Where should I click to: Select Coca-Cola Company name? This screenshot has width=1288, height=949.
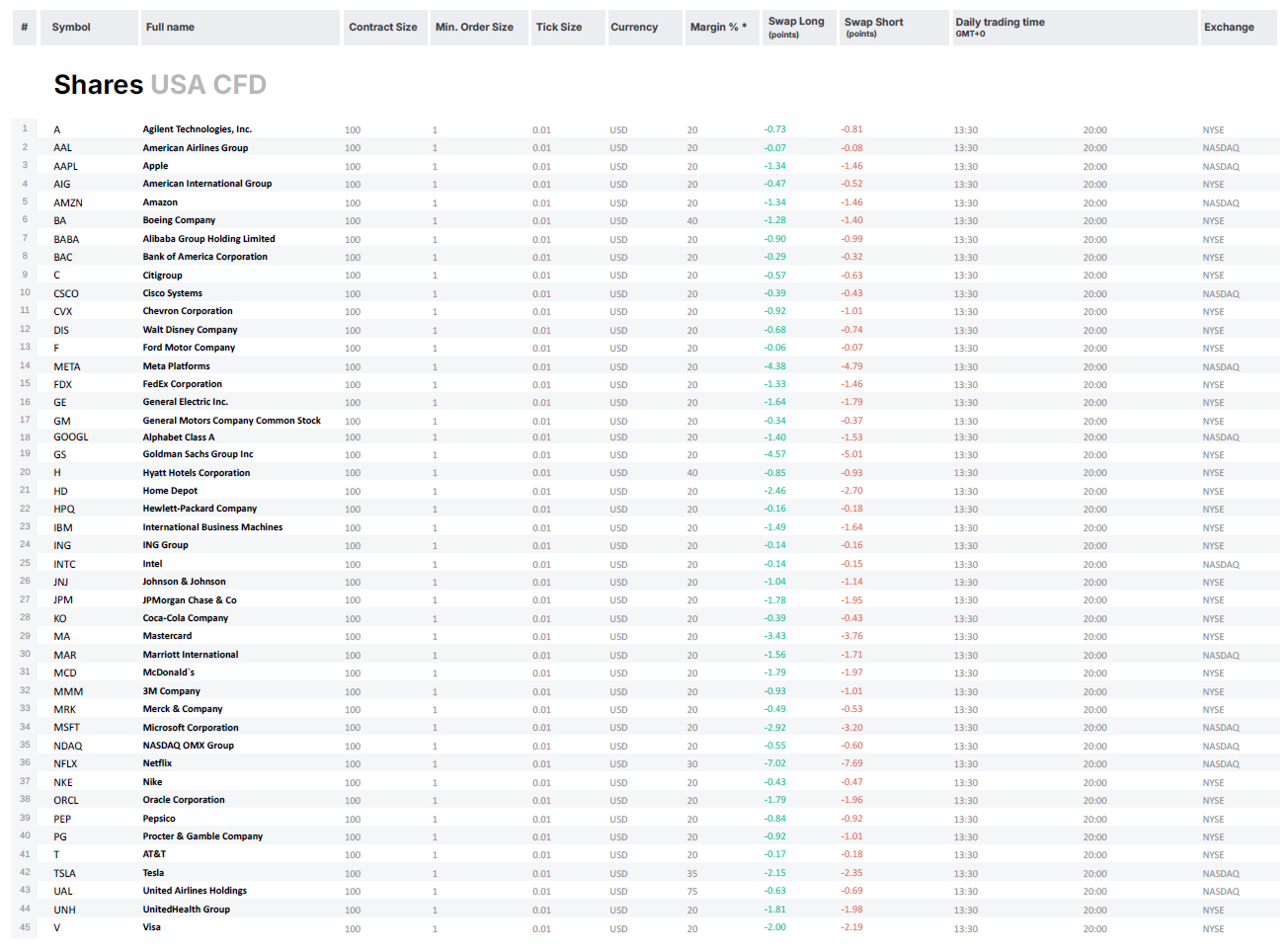coord(185,618)
